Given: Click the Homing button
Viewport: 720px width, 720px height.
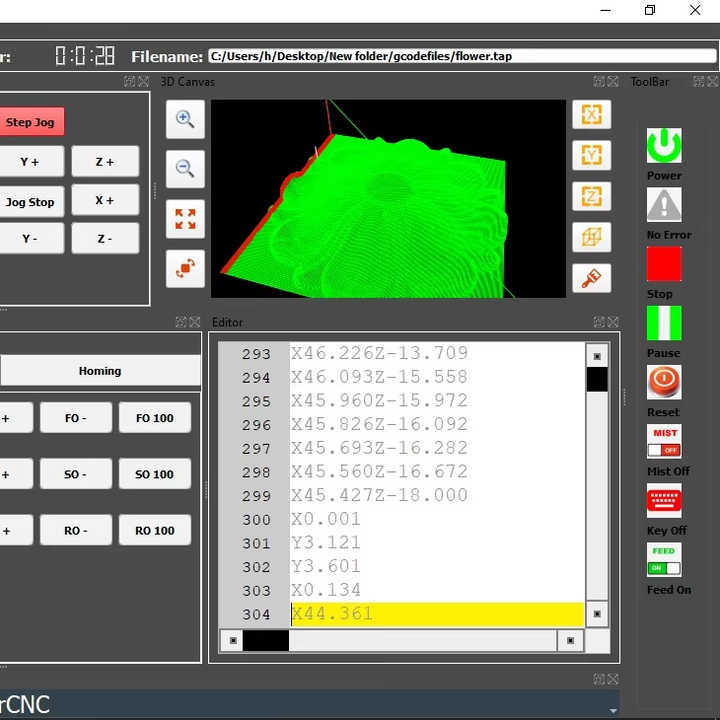Looking at the screenshot, I should [100, 370].
